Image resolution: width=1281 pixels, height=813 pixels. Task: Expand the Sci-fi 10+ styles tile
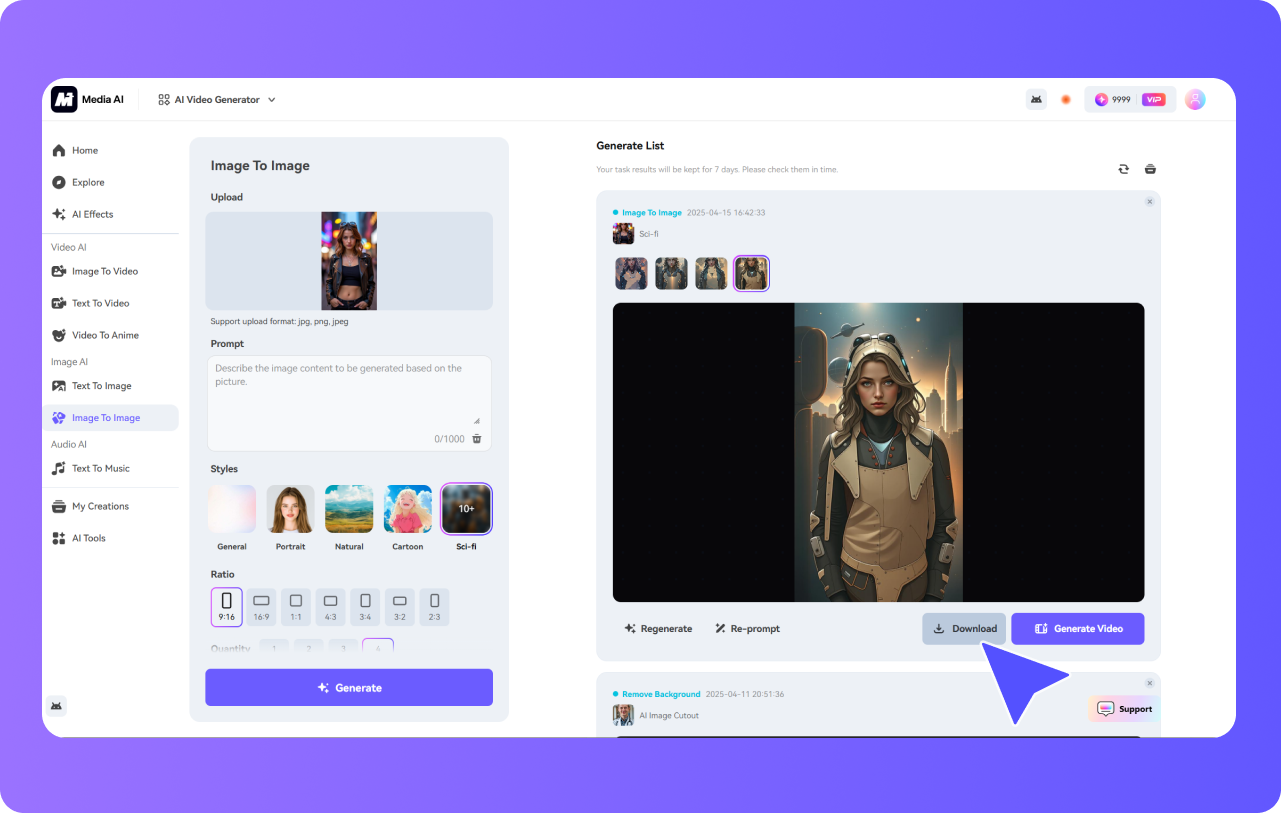point(467,509)
